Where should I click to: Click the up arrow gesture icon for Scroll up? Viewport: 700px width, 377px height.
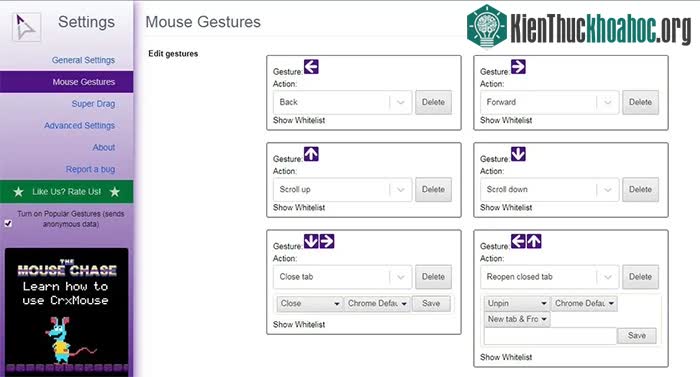point(311,154)
